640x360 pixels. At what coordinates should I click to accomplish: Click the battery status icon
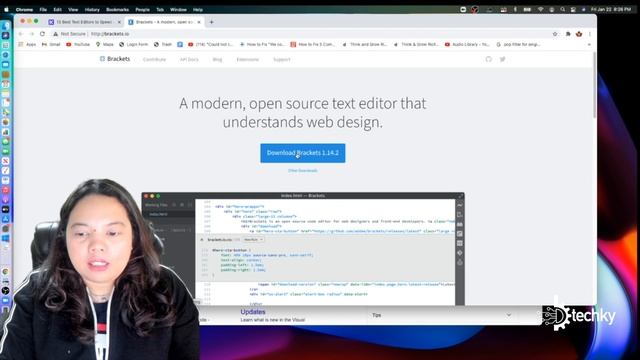[527, 9]
